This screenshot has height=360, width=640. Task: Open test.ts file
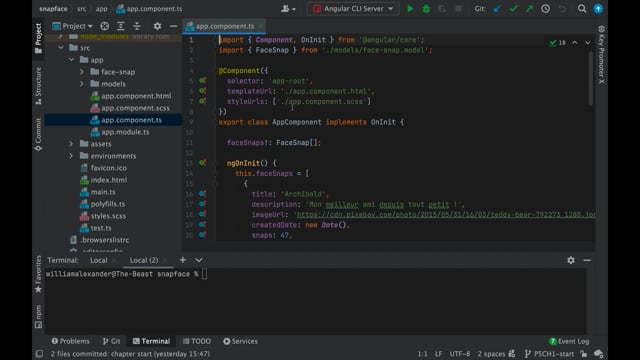click(100, 228)
